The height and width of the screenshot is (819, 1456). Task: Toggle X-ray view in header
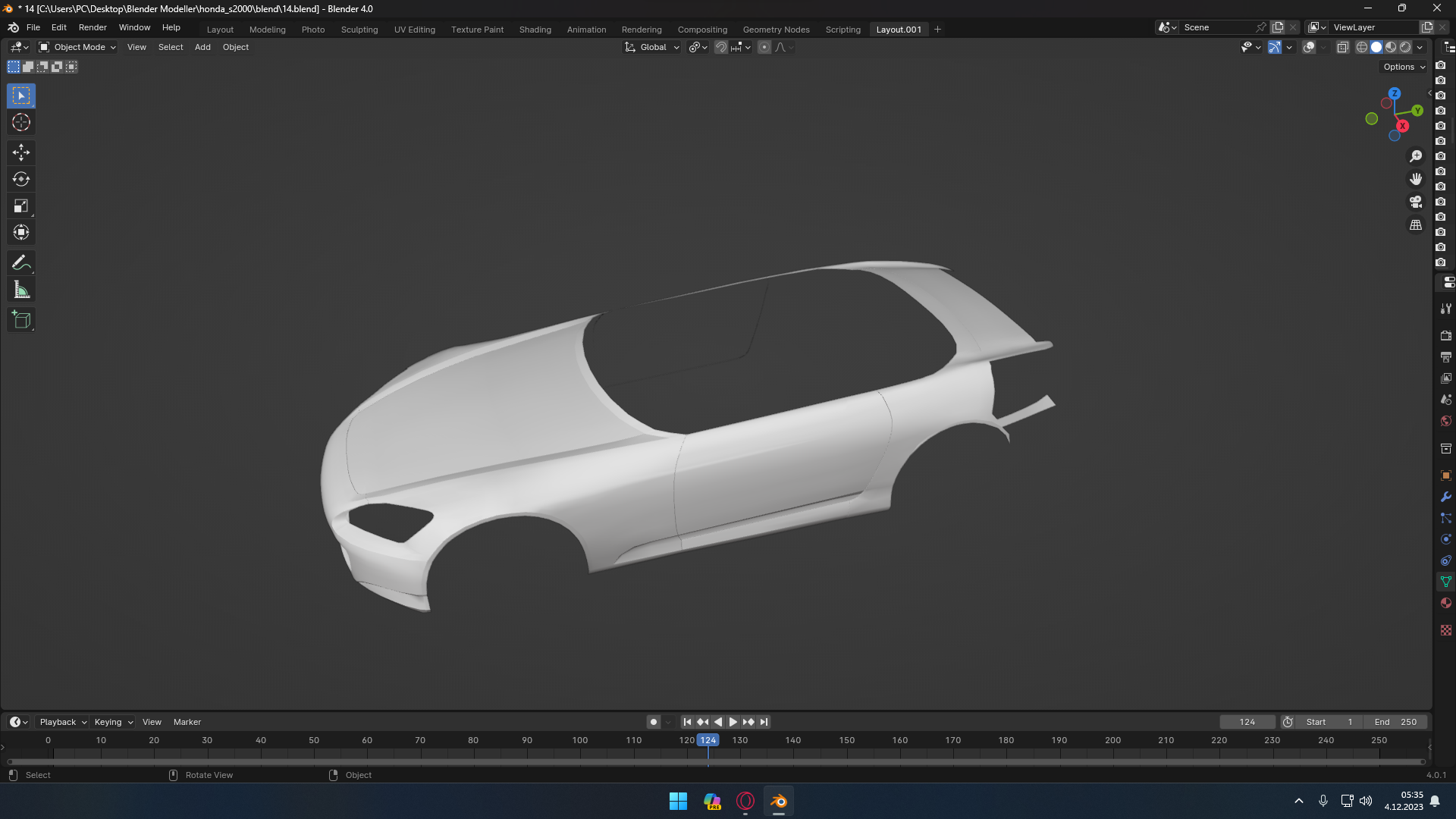tap(1342, 47)
